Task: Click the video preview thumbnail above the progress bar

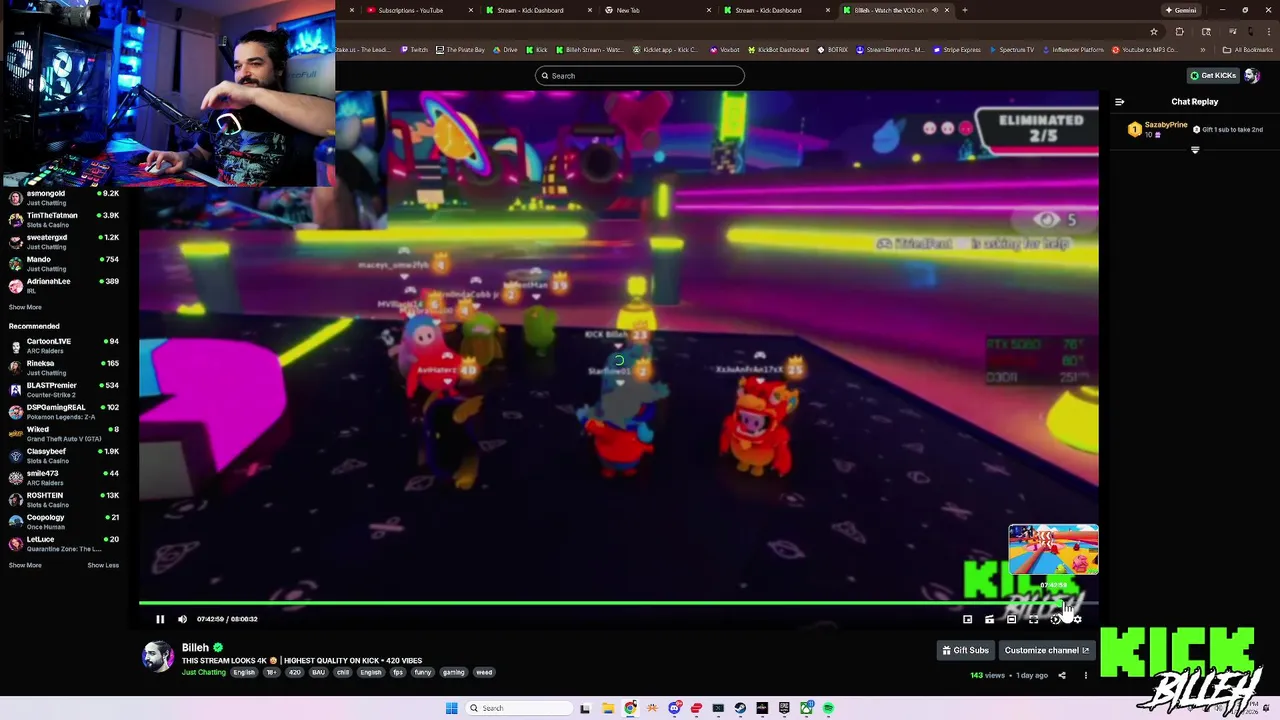Action: (x=1053, y=550)
